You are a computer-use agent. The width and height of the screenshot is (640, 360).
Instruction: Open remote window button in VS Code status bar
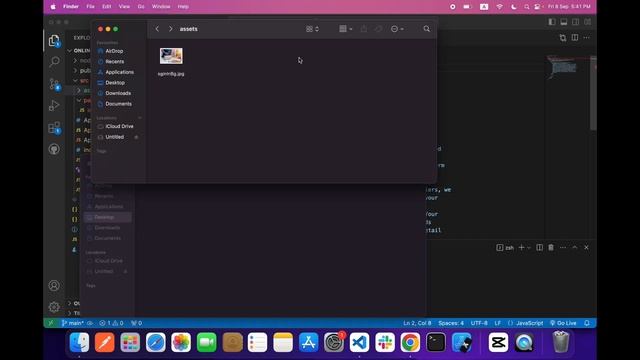point(51,323)
